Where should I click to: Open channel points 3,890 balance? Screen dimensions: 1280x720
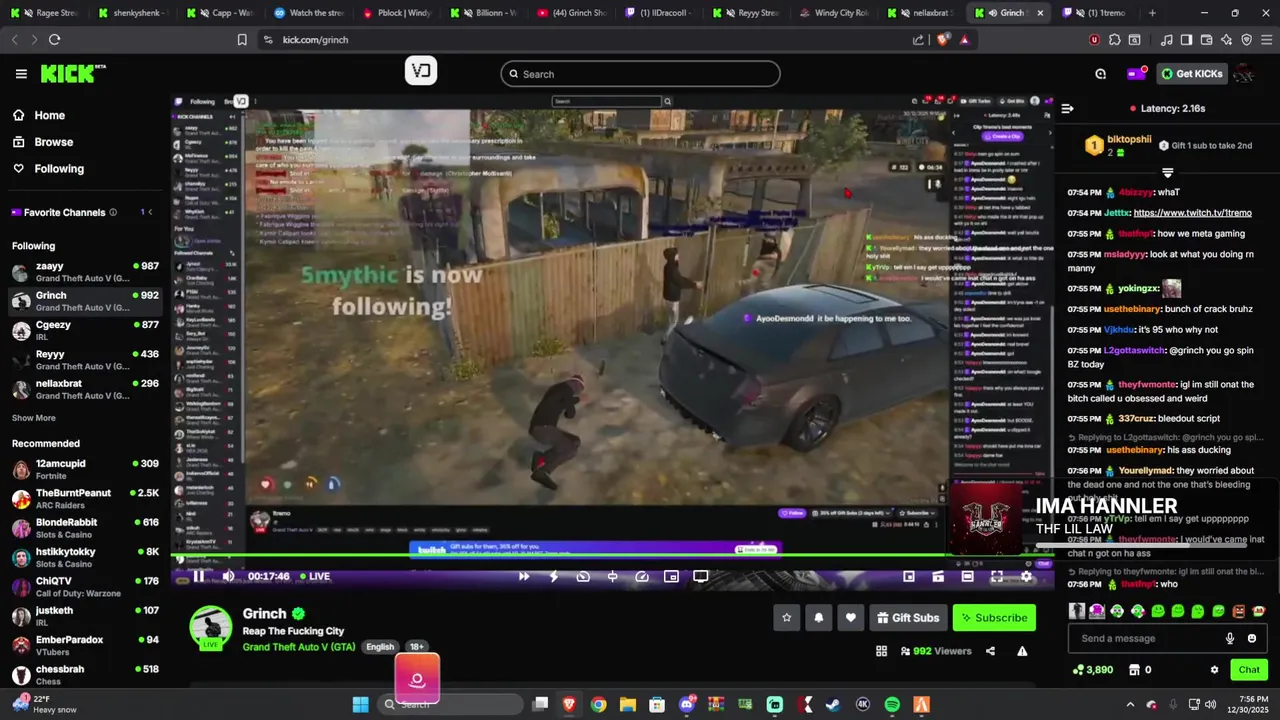click(x=1093, y=670)
